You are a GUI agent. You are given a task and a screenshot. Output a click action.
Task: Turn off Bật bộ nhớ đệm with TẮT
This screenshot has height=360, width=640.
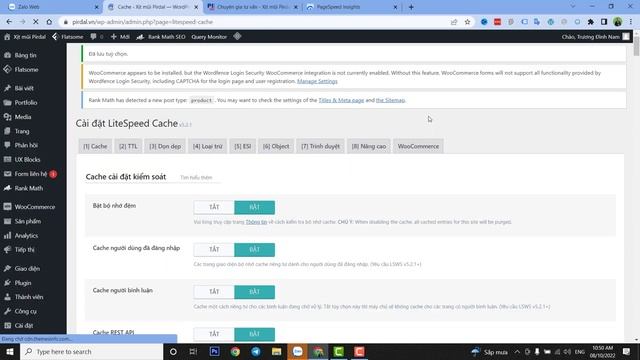(214, 207)
